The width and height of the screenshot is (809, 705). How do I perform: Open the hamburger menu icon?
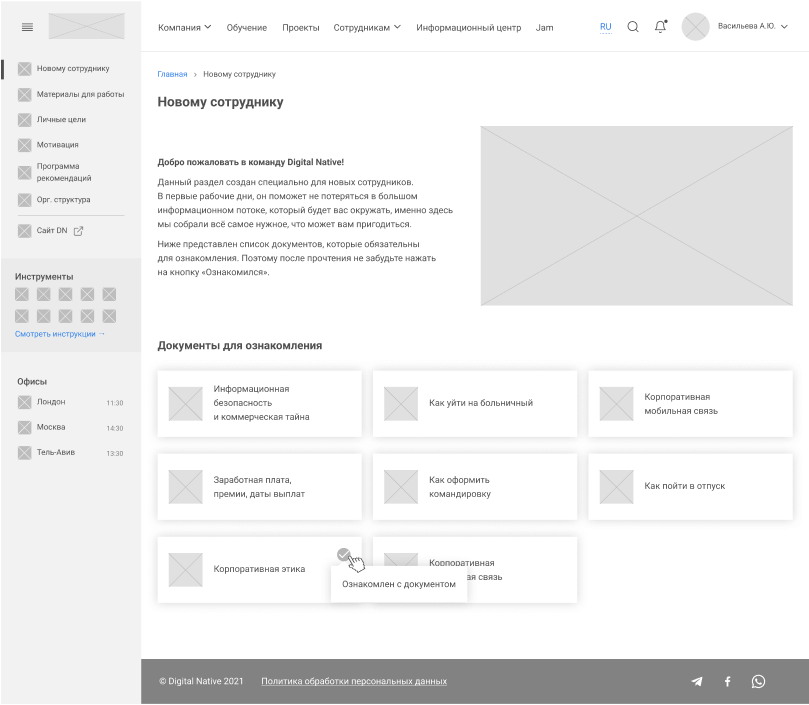click(x=27, y=27)
